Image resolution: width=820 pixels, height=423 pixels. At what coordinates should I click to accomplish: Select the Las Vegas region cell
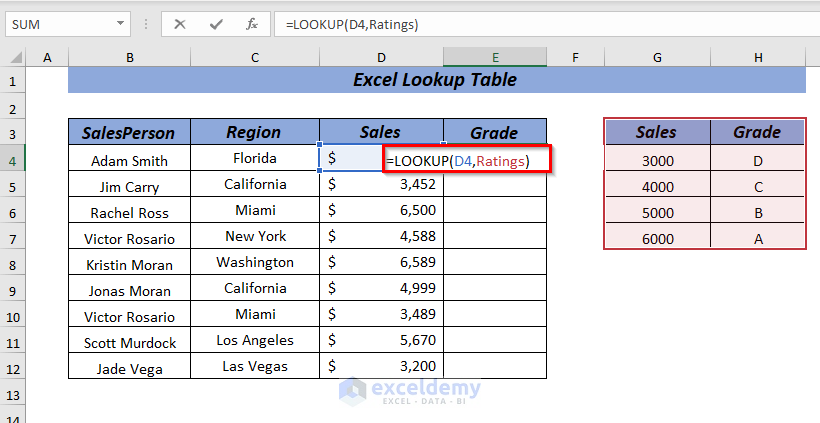pyautogui.click(x=255, y=367)
